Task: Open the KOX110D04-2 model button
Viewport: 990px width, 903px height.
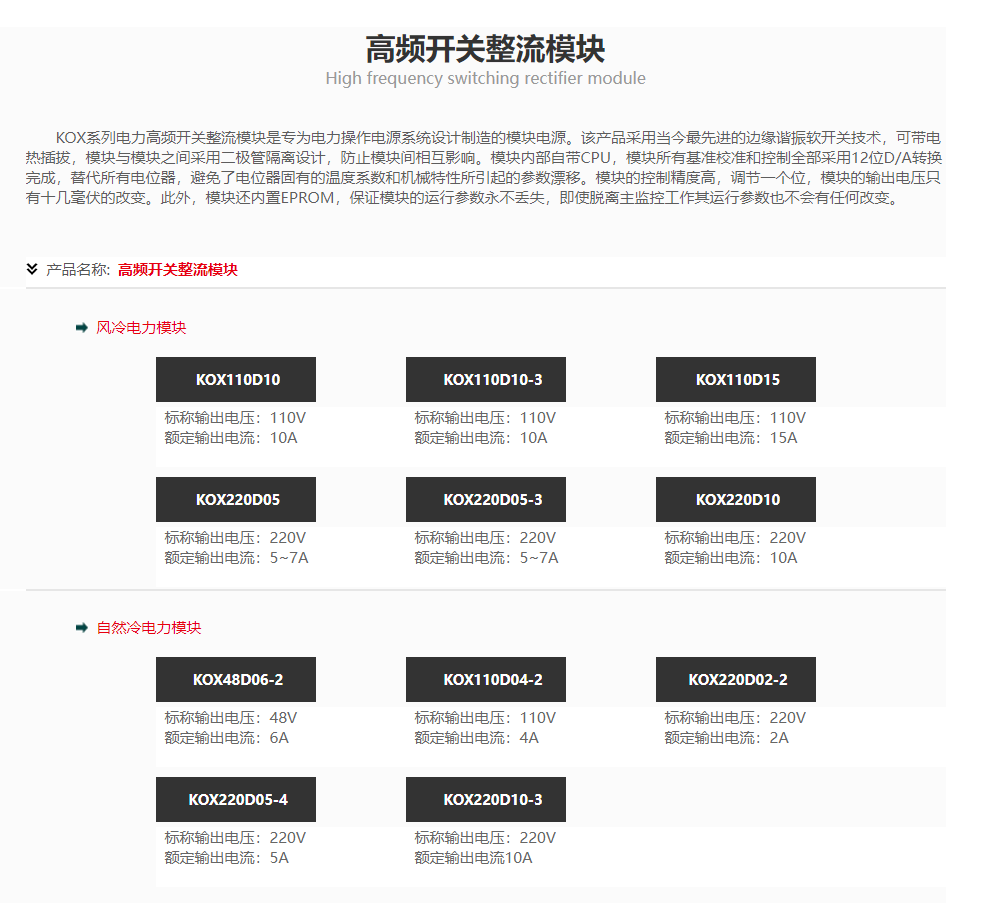Action: 486,679
